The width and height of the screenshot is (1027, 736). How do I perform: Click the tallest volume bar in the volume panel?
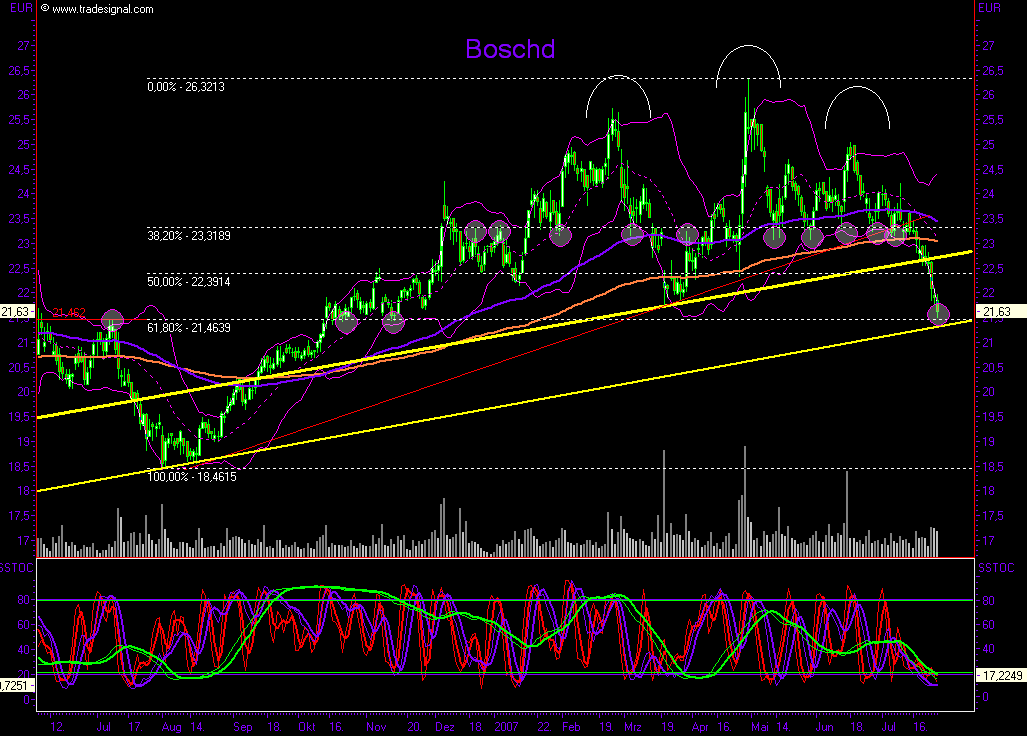(x=744, y=500)
